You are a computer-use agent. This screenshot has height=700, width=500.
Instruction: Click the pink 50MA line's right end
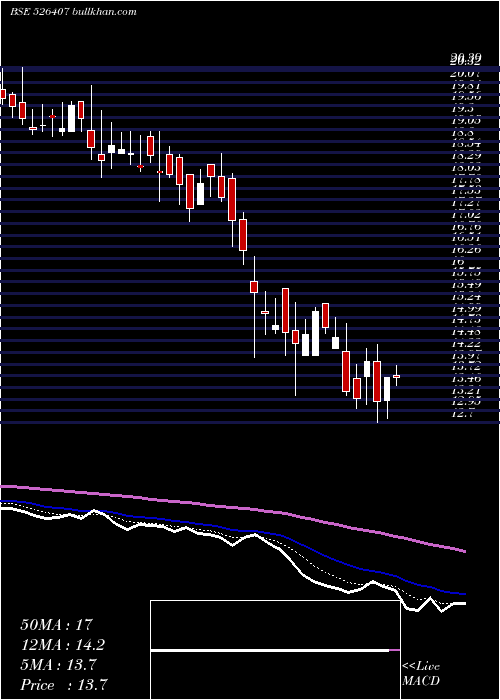point(464,551)
